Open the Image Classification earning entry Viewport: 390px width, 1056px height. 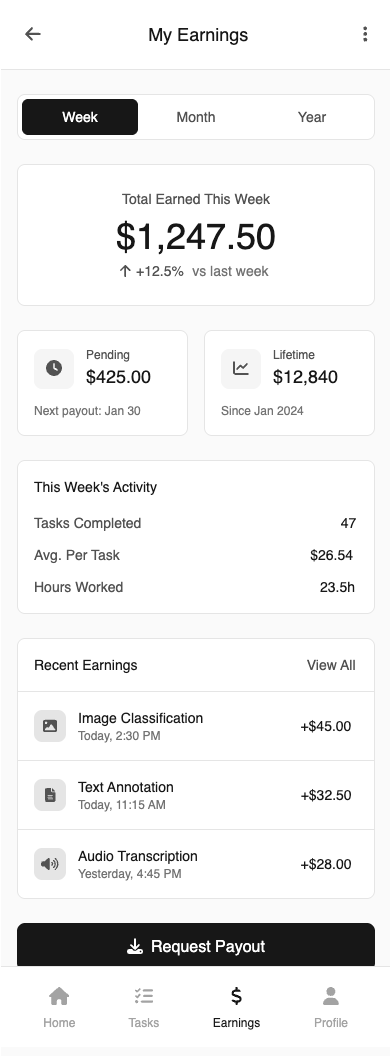(x=196, y=726)
